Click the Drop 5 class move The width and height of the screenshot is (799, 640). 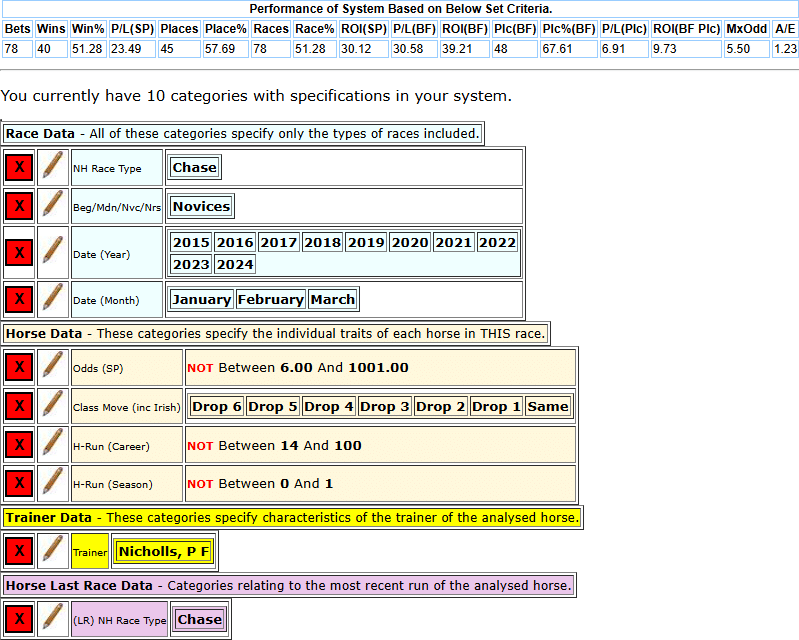(273, 407)
